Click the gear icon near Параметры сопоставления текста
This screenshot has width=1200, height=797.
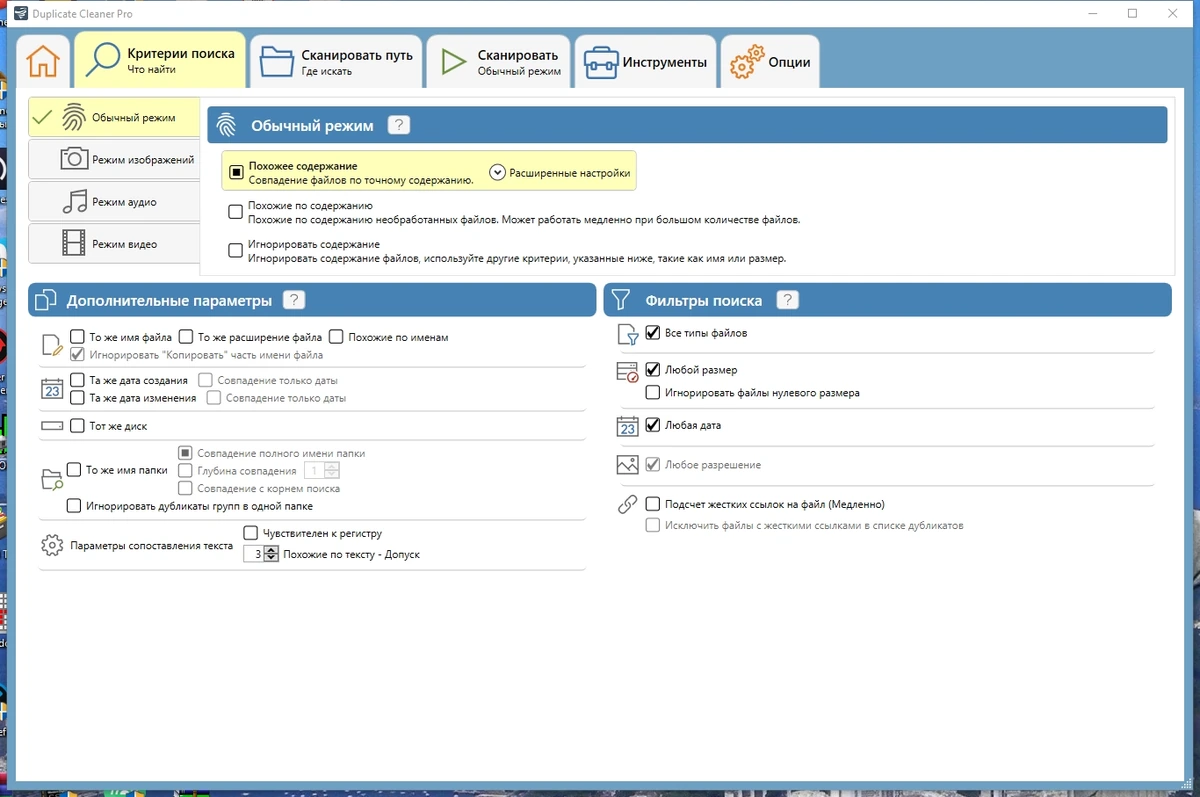click(52, 546)
